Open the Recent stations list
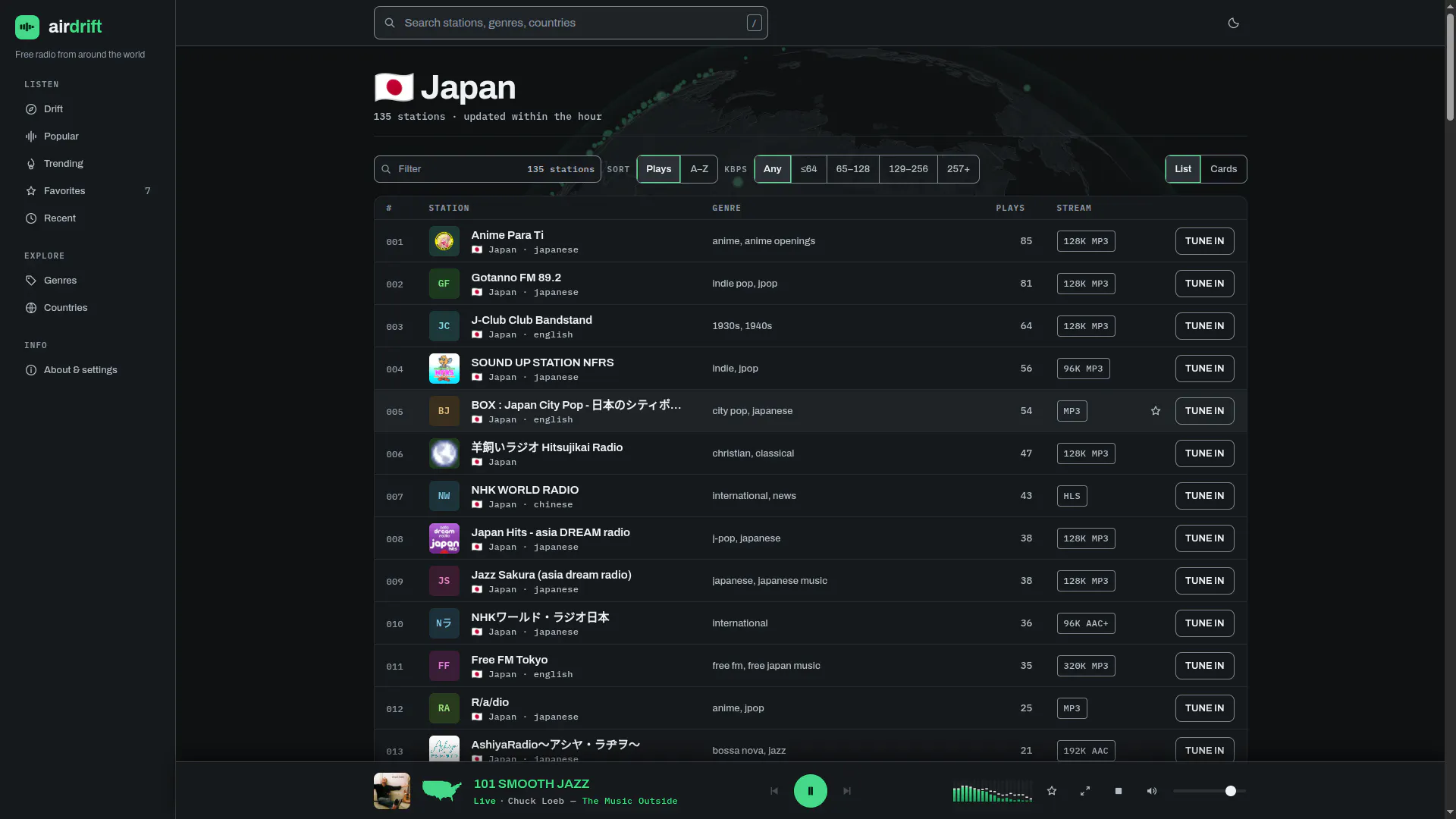The width and height of the screenshot is (1456, 819). click(88, 218)
